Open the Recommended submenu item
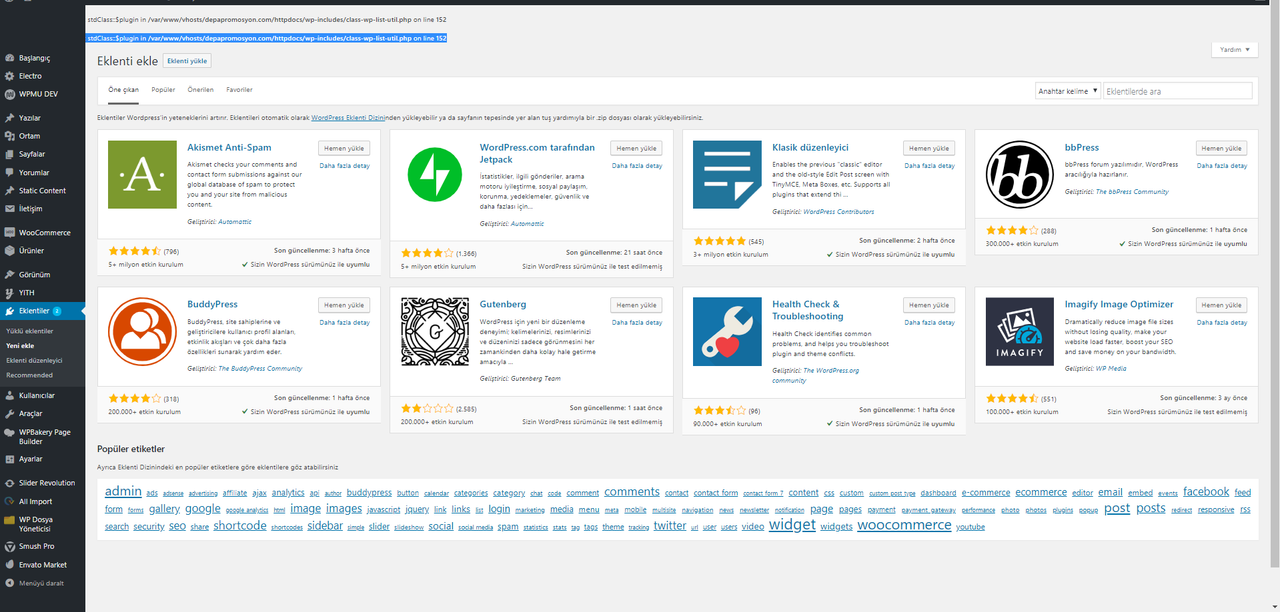The height and width of the screenshot is (612, 1280). 29,375
